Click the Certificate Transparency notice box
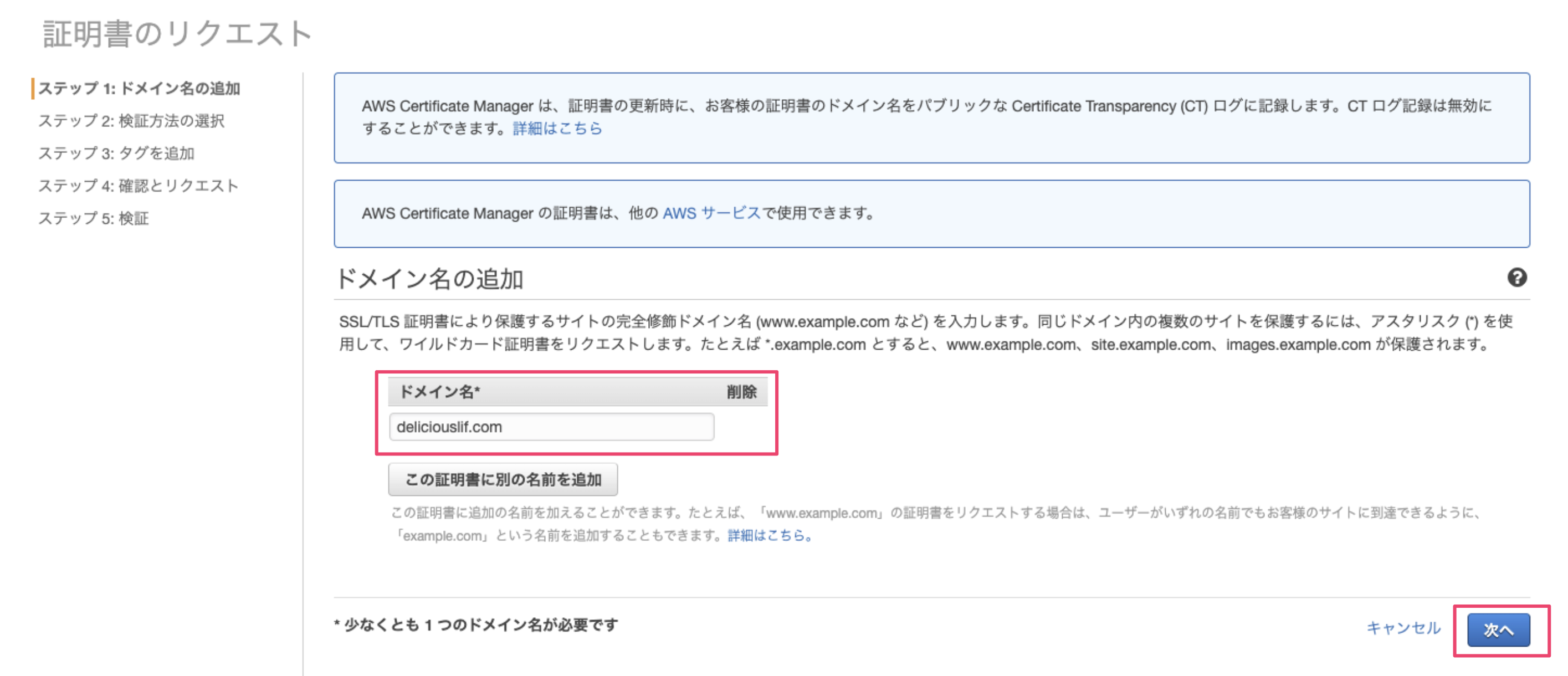The width and height of the screenshot is (1568, 676). 931,117
